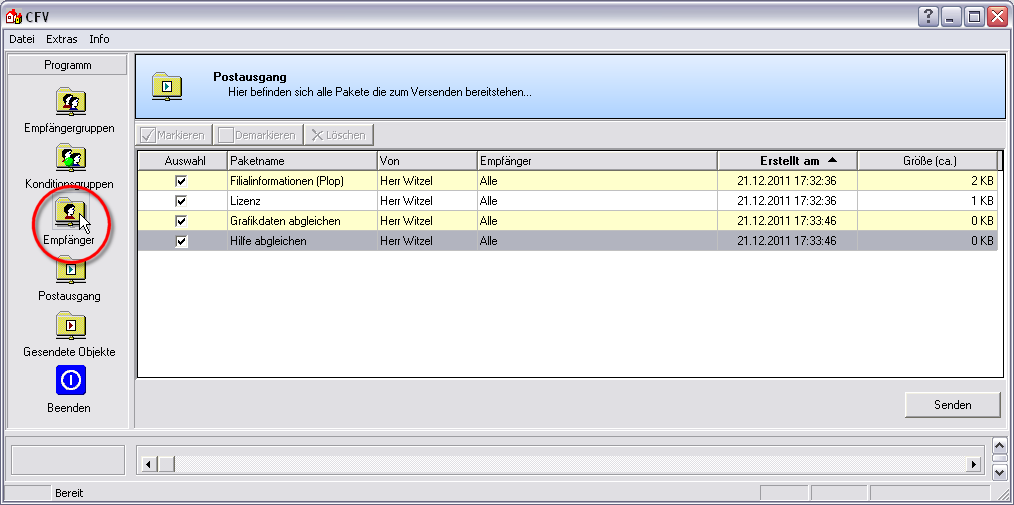This screenshot has height=505, width=1014.
Task: Open the Postausgang folder icon in sidebar
Action: click(x=69, y=269)
